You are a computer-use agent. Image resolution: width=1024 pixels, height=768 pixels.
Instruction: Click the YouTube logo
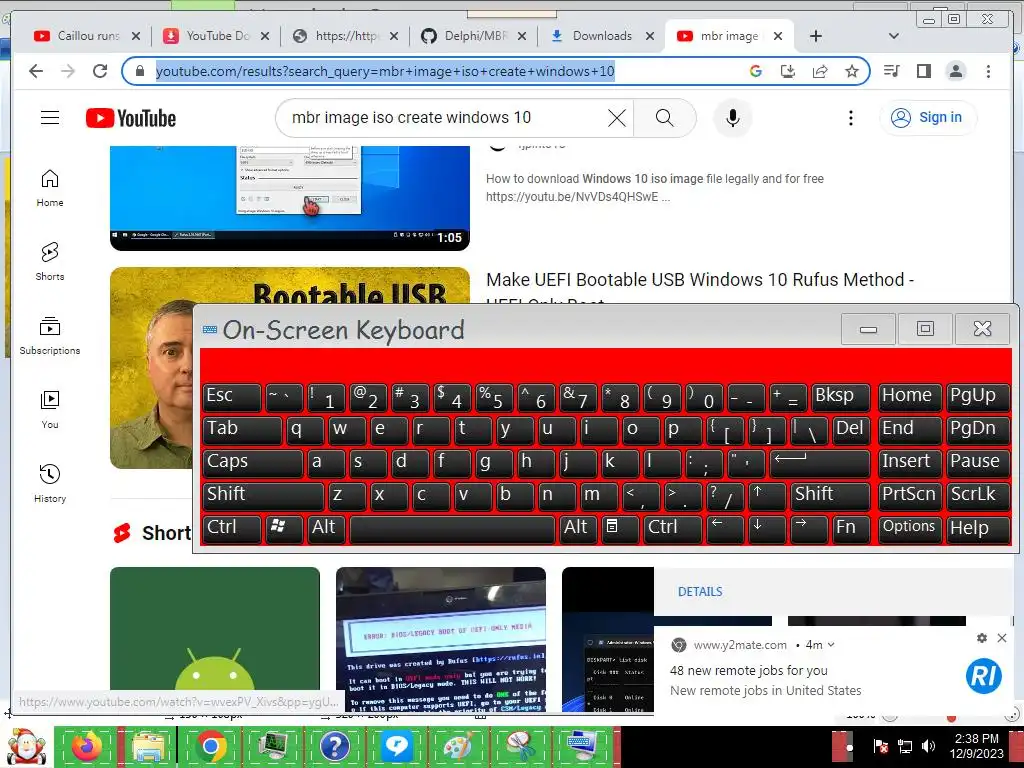click(x=131, y=118)
